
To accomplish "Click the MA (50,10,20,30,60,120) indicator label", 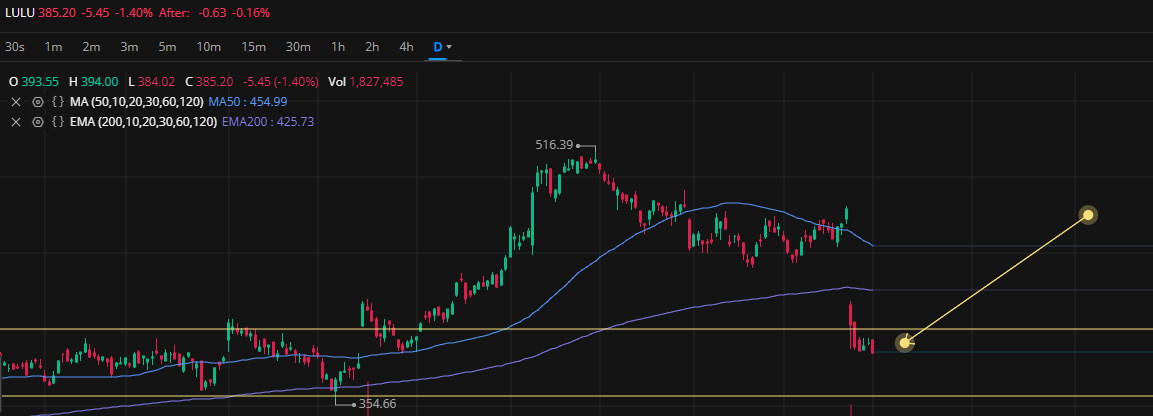I will [x=137, y=101].
